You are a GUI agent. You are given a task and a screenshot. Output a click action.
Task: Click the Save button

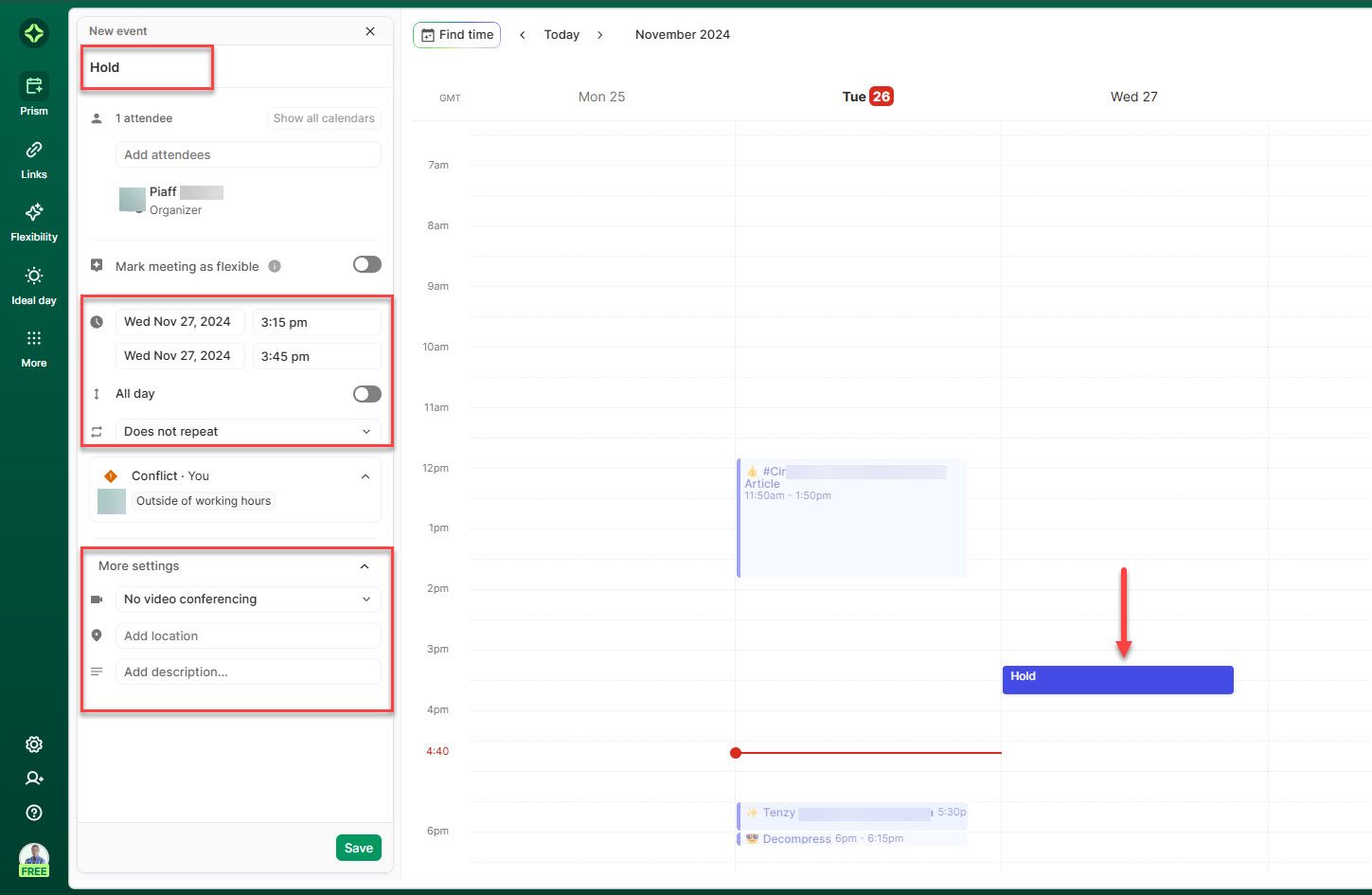point(358,848)
